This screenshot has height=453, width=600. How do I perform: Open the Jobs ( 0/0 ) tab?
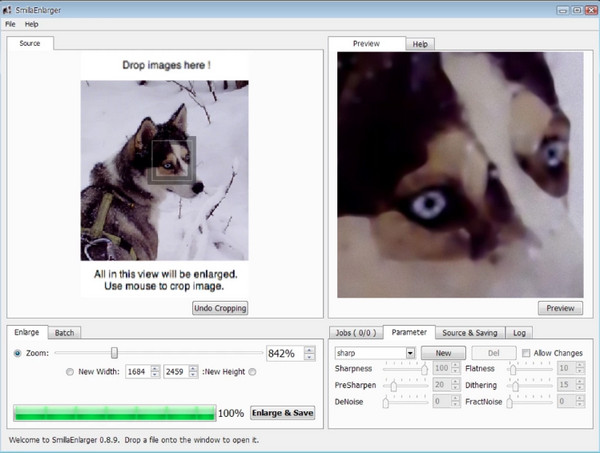click(x=356, y=333)
